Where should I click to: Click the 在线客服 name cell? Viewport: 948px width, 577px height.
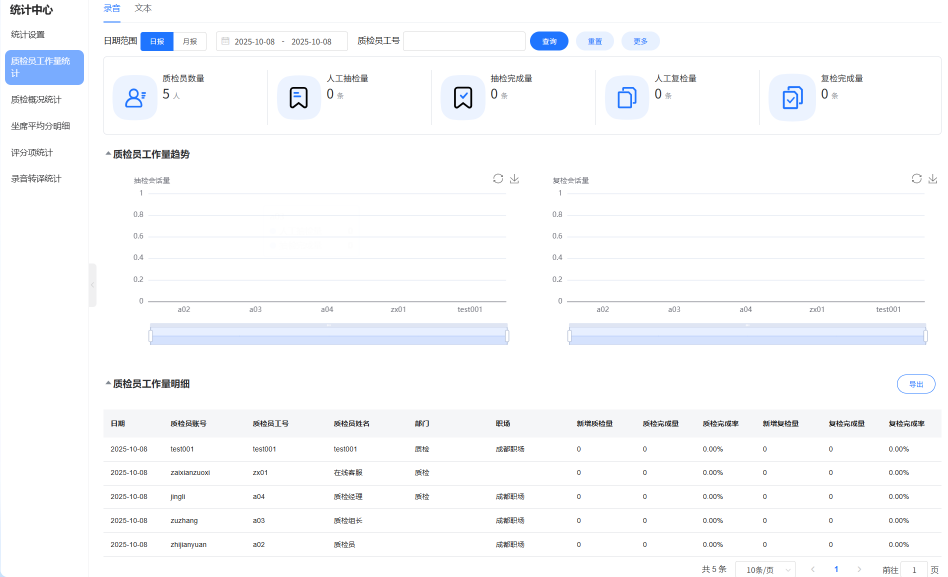click(x=348, y=472)
